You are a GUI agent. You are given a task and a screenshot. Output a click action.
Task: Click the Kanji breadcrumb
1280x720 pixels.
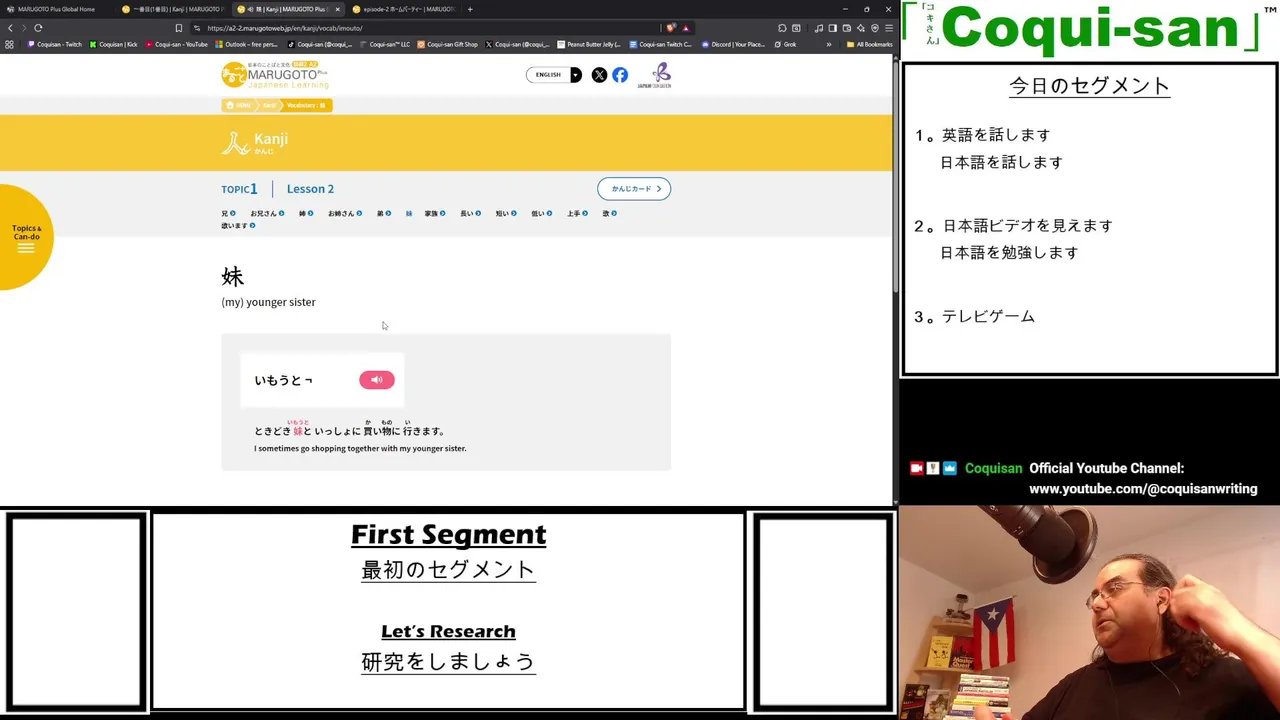[x=269, y=105]
